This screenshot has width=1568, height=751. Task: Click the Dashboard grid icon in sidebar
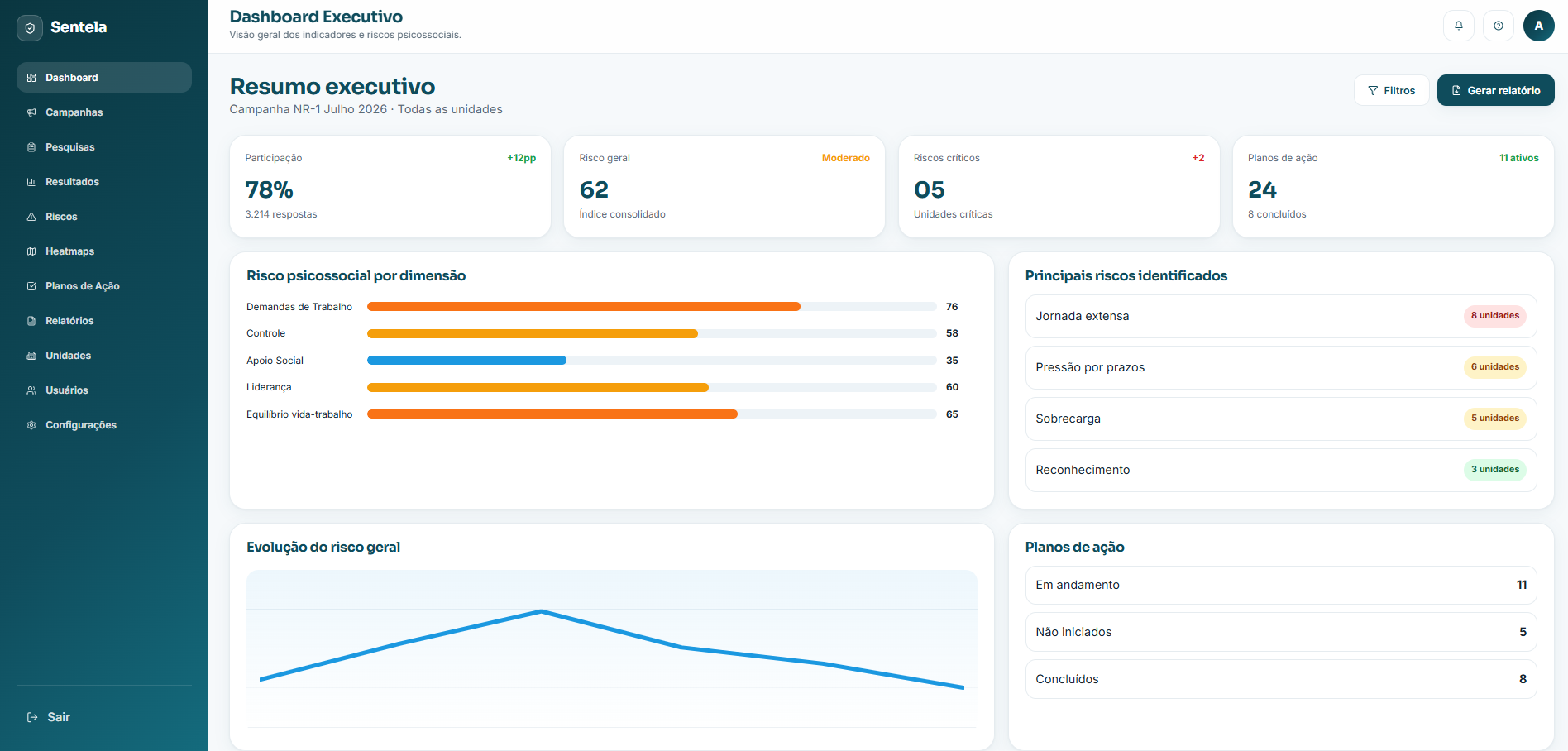[x=31, y=78]
